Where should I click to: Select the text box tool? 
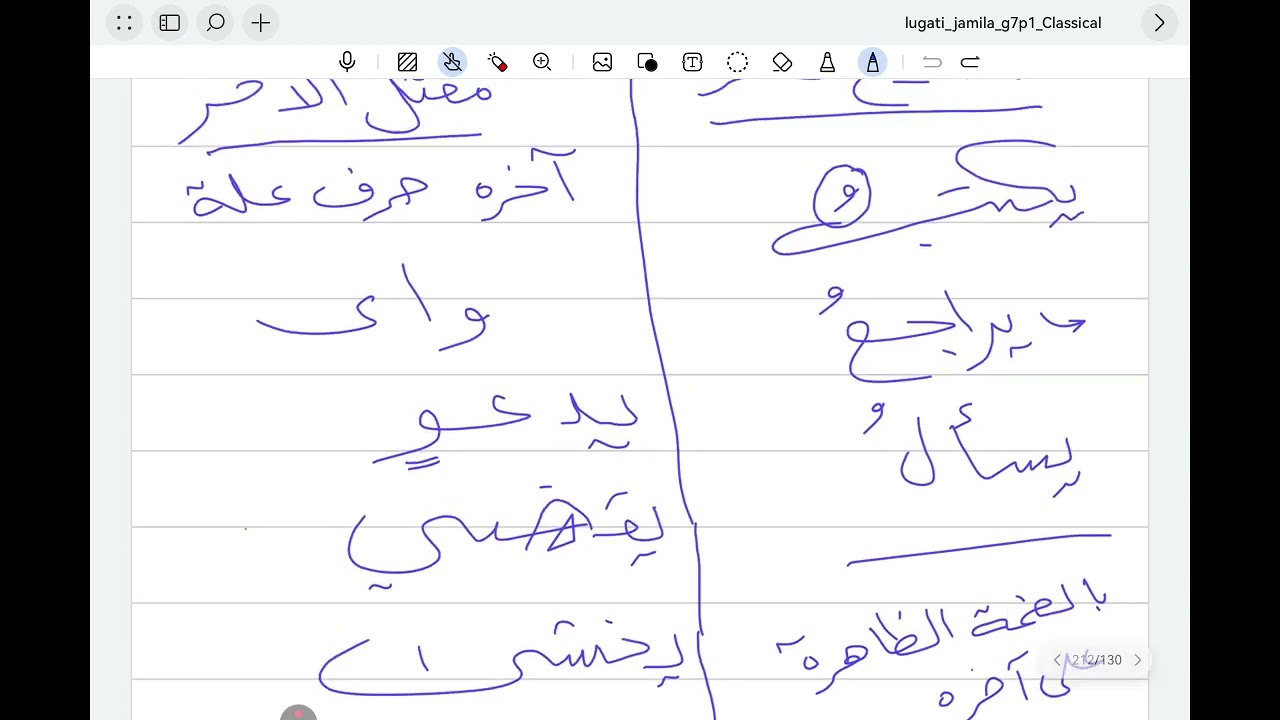point(692,62)
